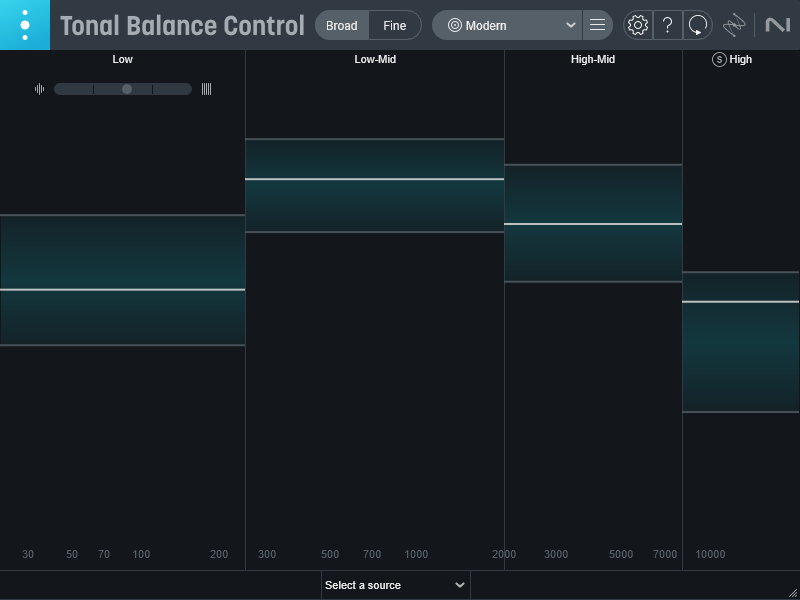This screenshot has width=800, height=600.
Task: Click the 10000 frequency axis label
Action: pyautogui.click(x=710, y=554)
